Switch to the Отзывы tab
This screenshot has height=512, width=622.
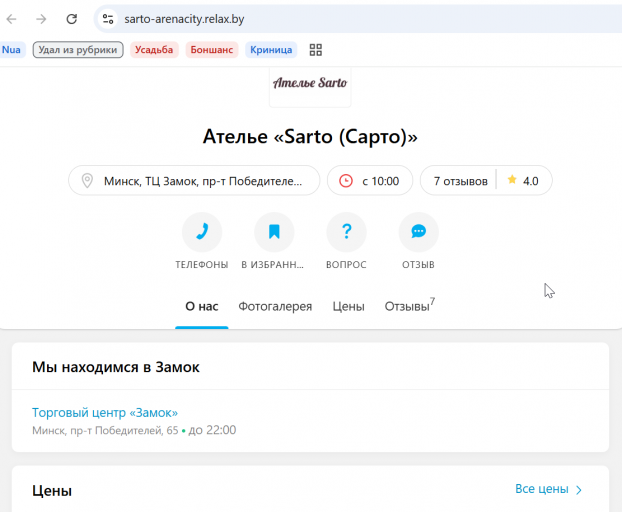[x=409, y=306]
